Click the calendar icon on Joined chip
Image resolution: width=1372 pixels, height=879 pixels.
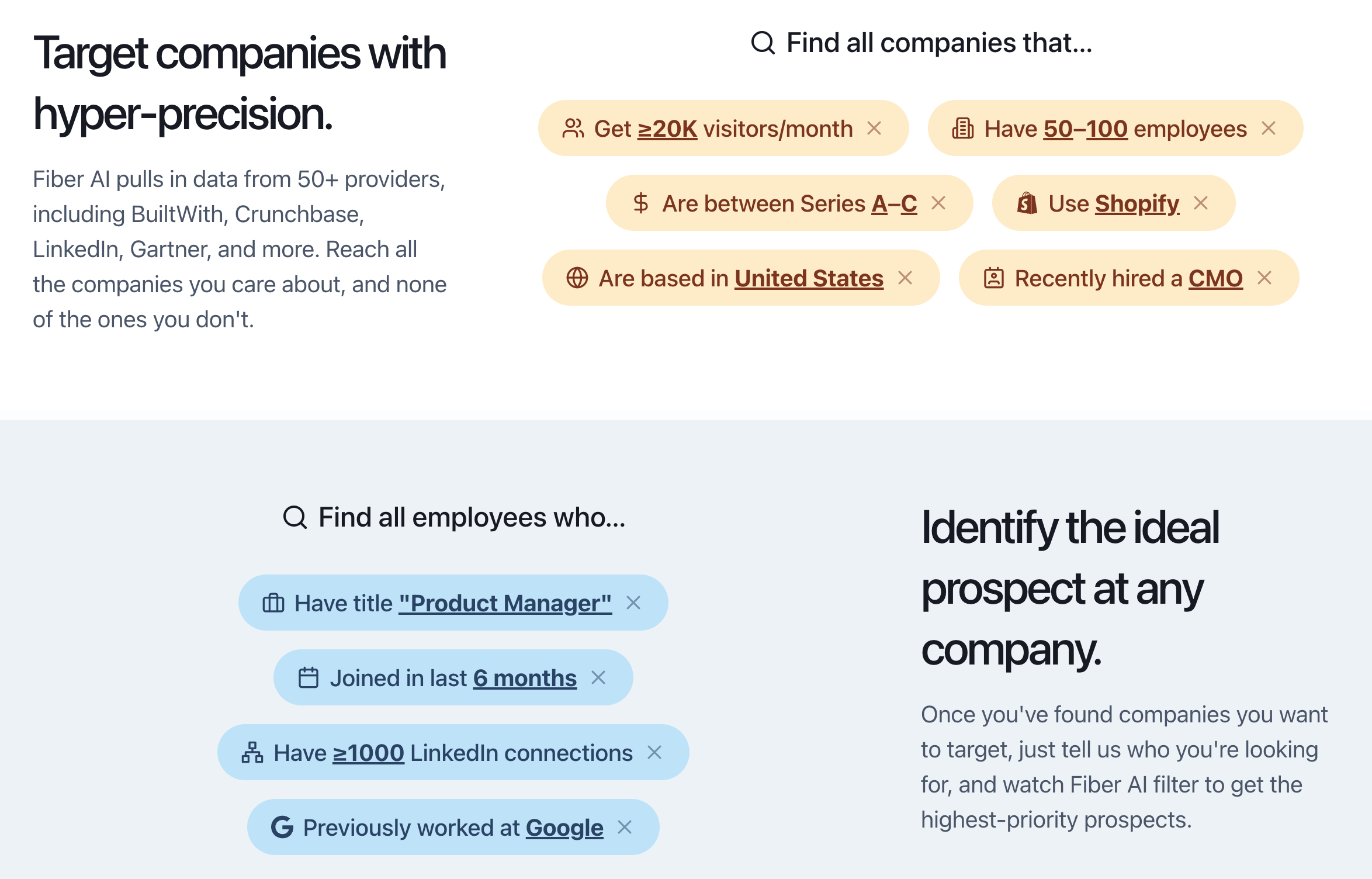(309, 678)
